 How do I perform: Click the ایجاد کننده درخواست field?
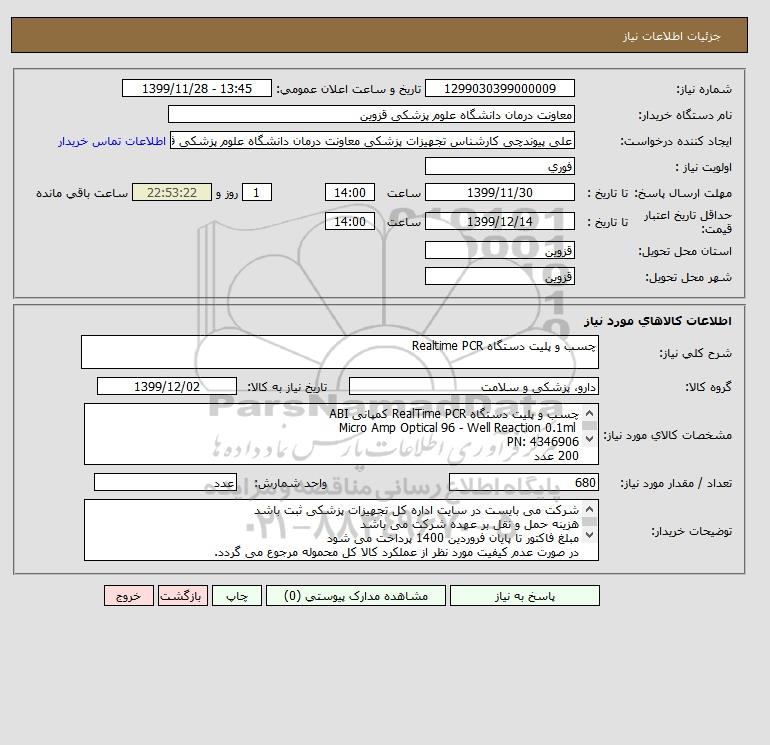[372, 140]
